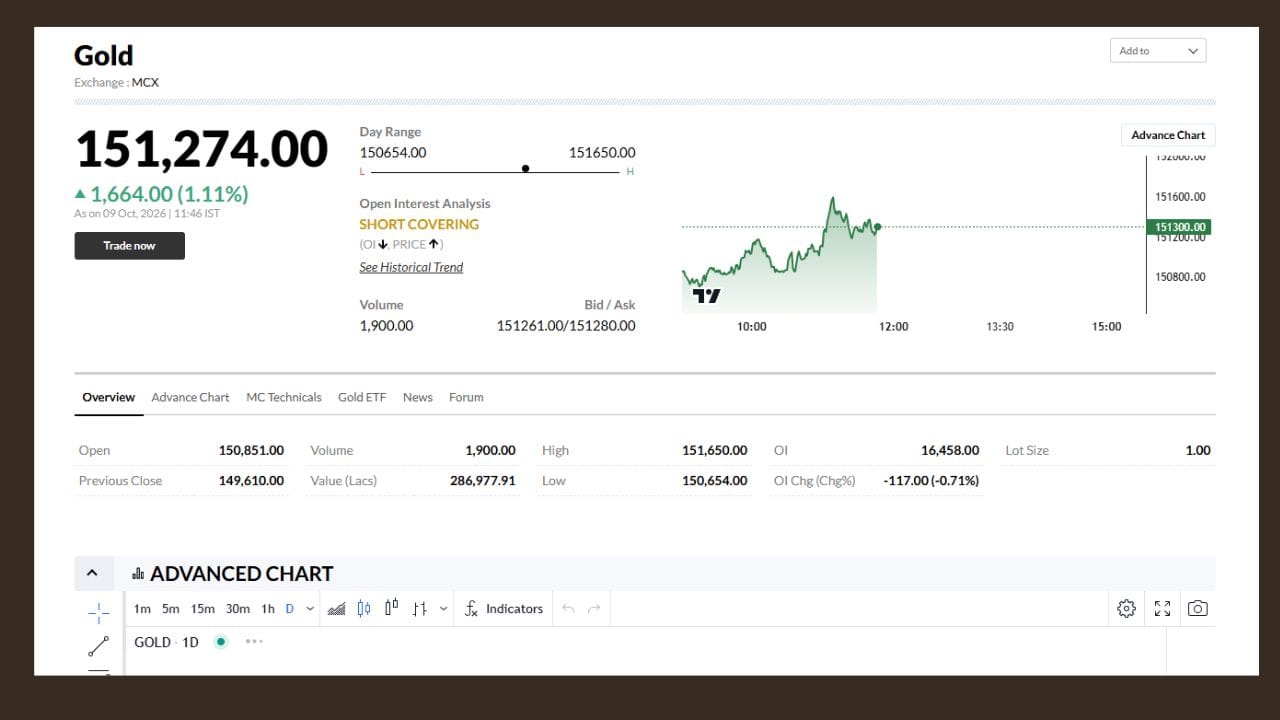Take a chart snapshot with camera icon
This screenshot has height=720, width=1280.
coord(1197,608)
